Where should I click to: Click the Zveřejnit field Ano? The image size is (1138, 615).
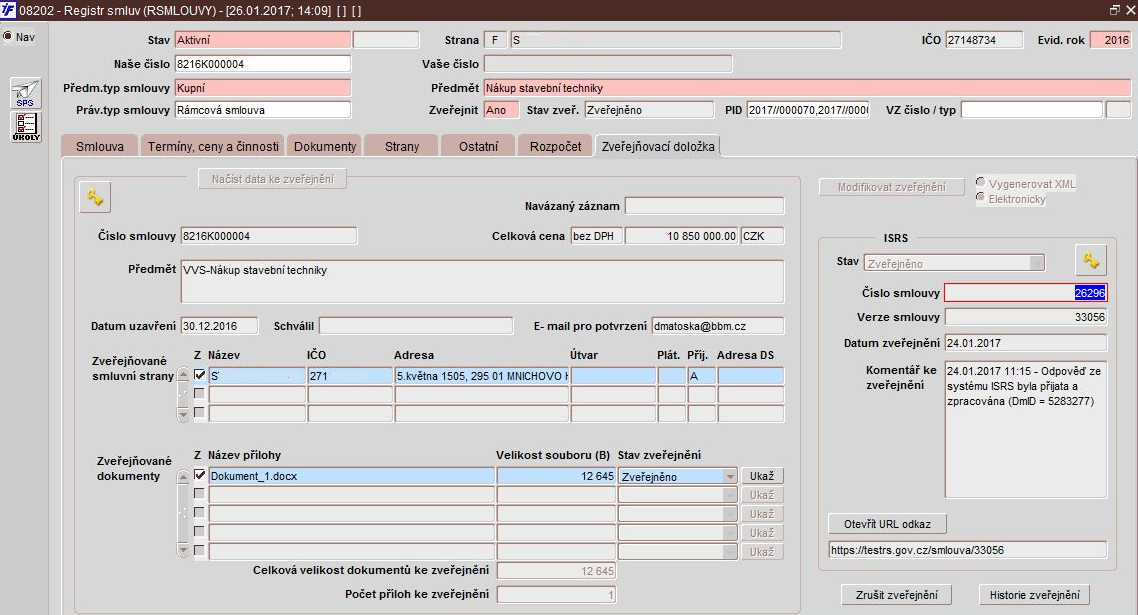[501, 110]
